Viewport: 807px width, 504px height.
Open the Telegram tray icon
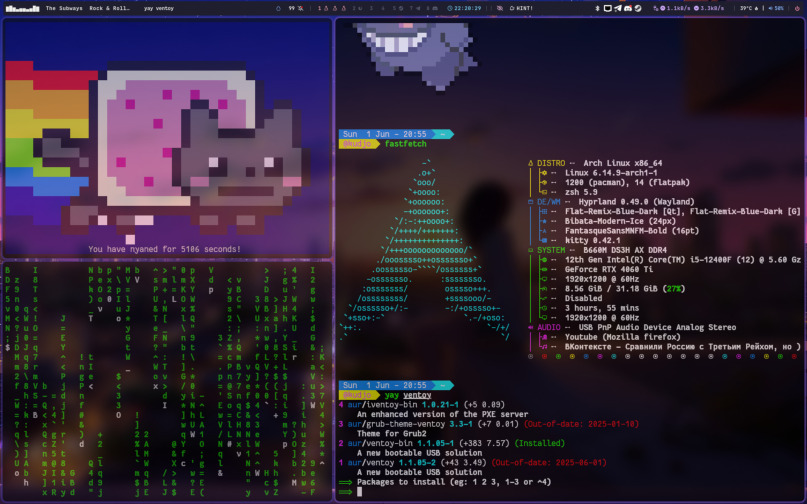point(618,8)
